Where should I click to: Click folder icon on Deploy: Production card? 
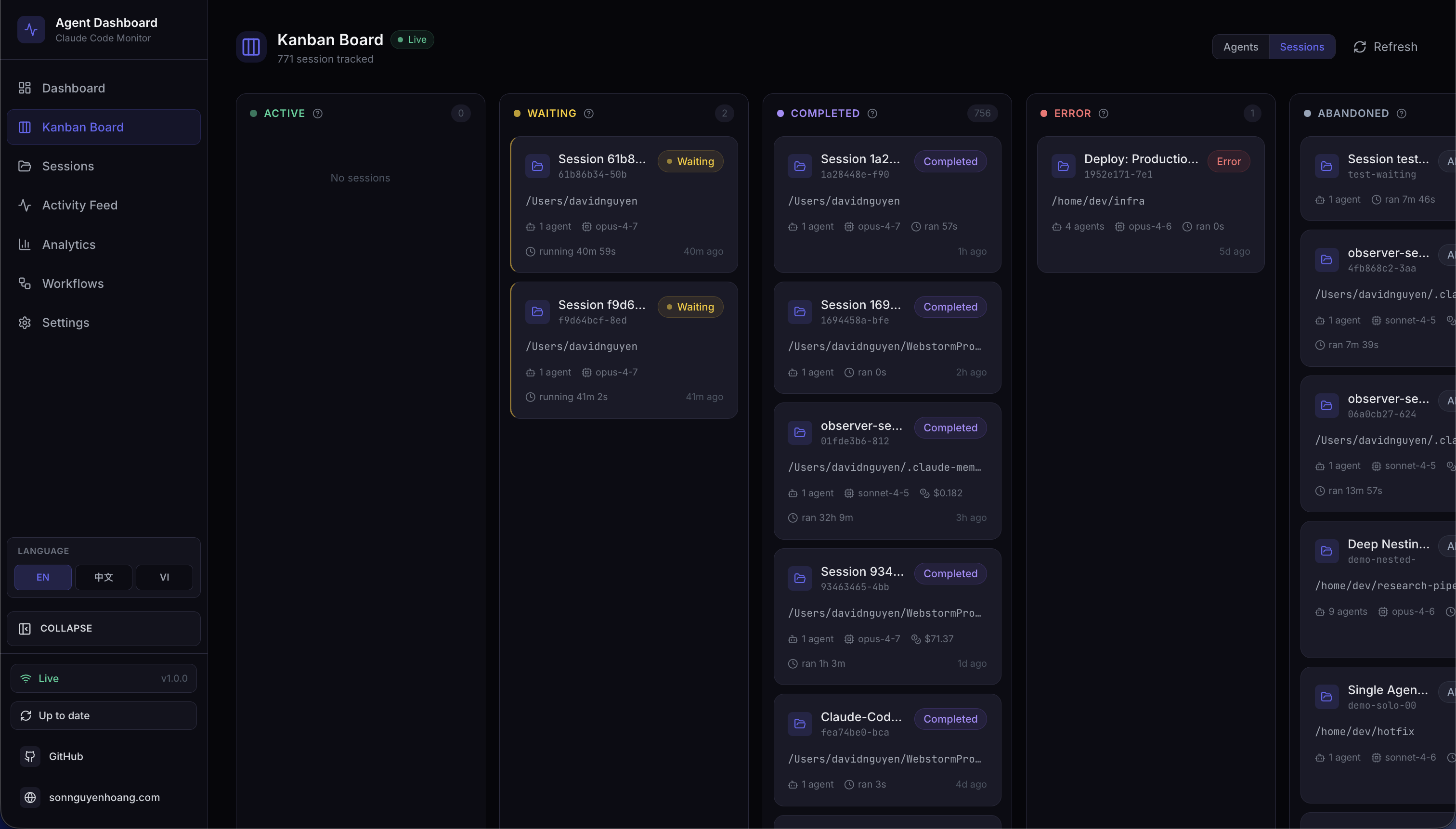click(1063, 166)
